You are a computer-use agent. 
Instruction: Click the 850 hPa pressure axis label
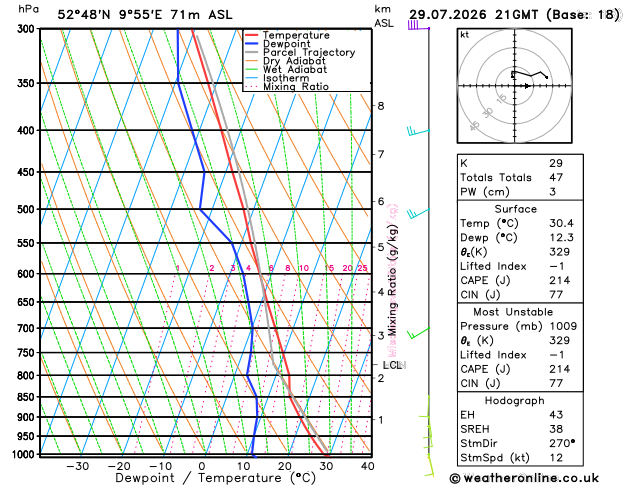28,397
